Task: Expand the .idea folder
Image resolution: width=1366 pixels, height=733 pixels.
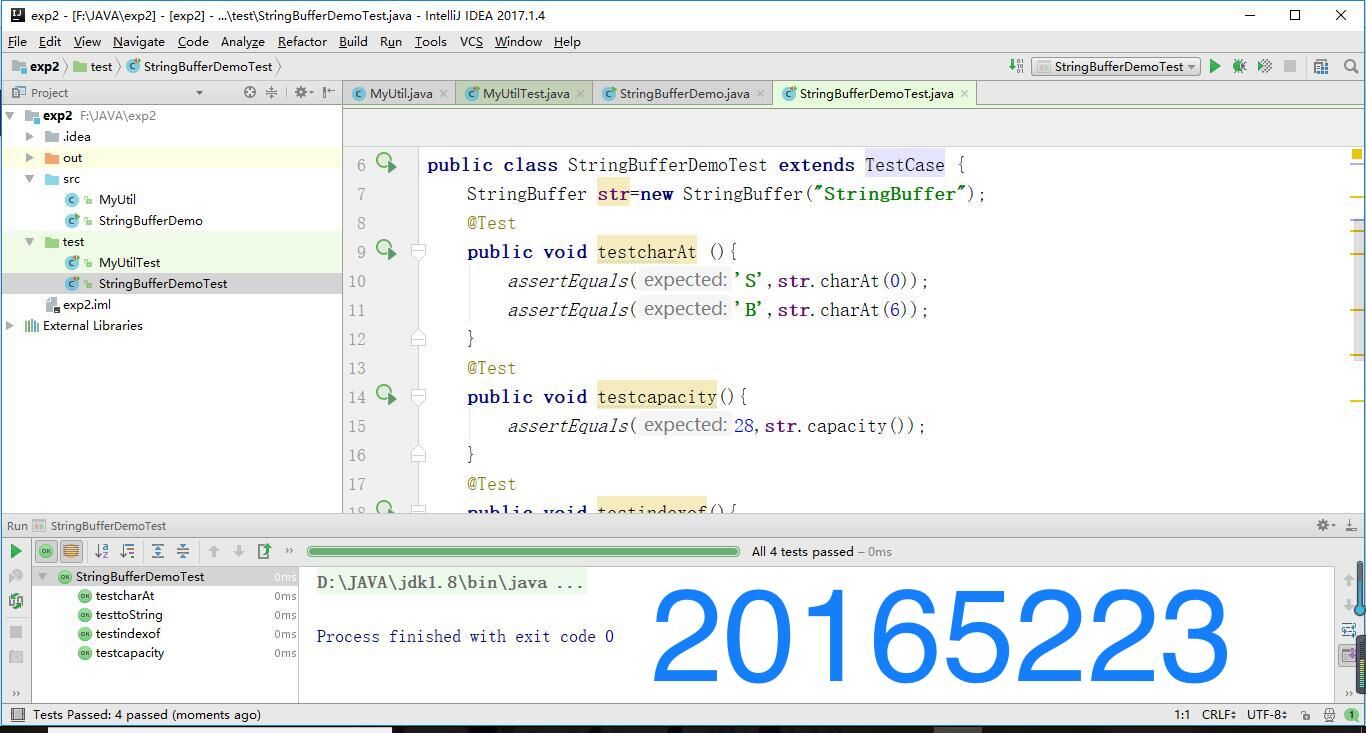Action: tap(30, 137)
